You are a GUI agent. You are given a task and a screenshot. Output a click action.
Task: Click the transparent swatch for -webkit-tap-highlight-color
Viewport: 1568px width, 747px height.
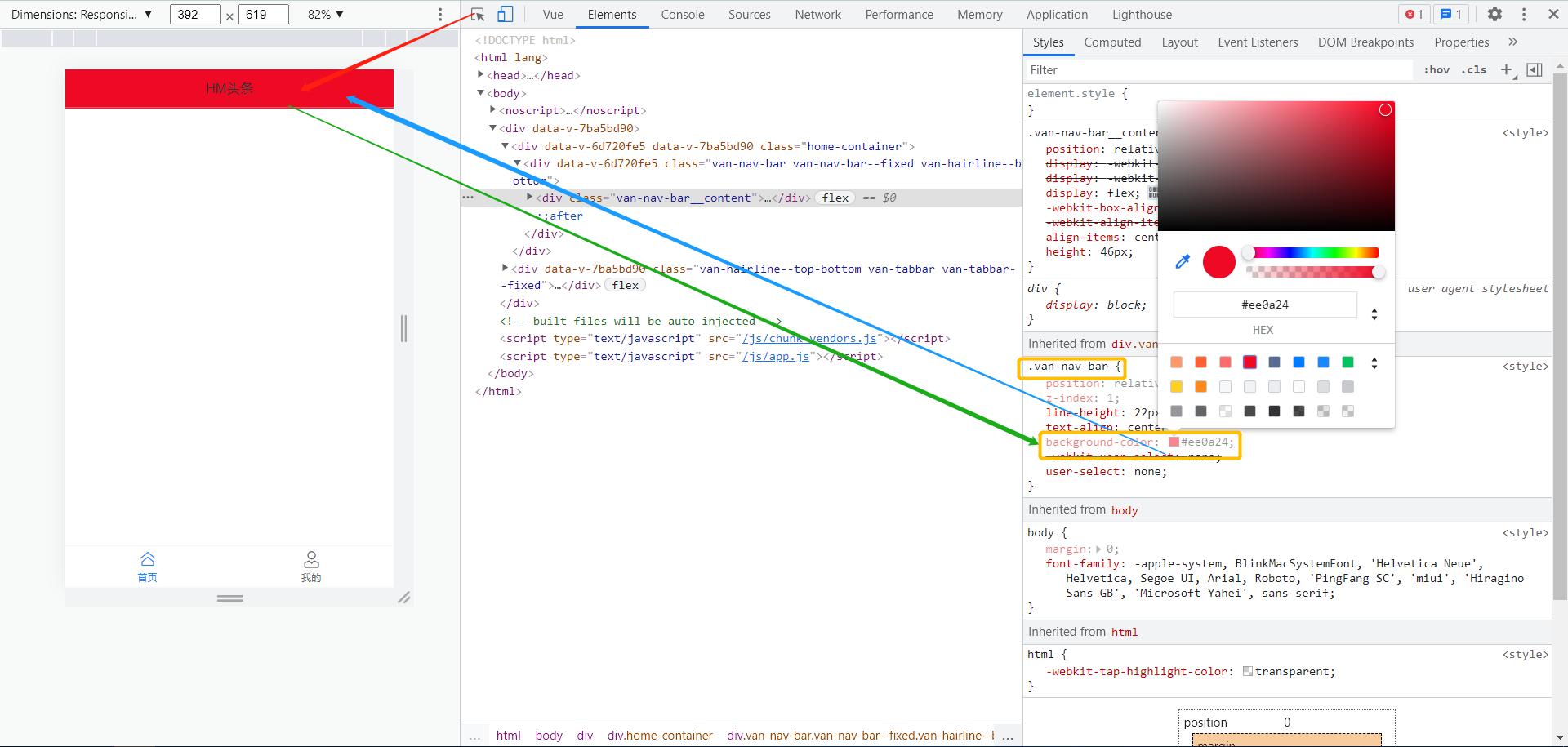[1248, 671]
